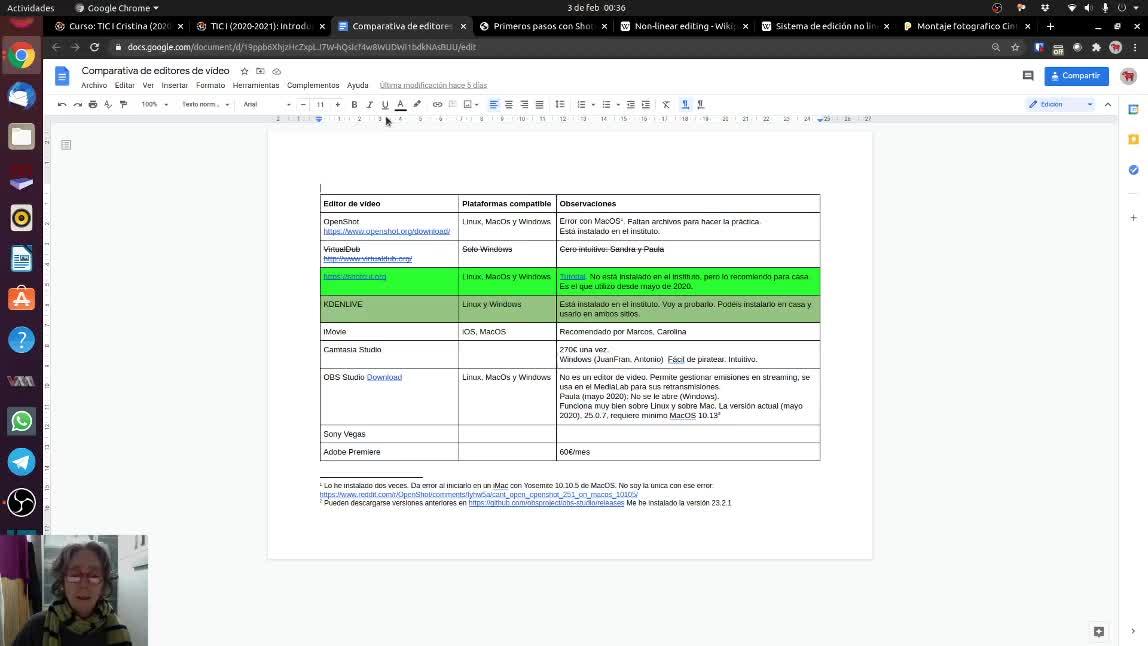Toggle bold formatting
This screenshot has height=646, width=1148.
[x=354, y=104]
